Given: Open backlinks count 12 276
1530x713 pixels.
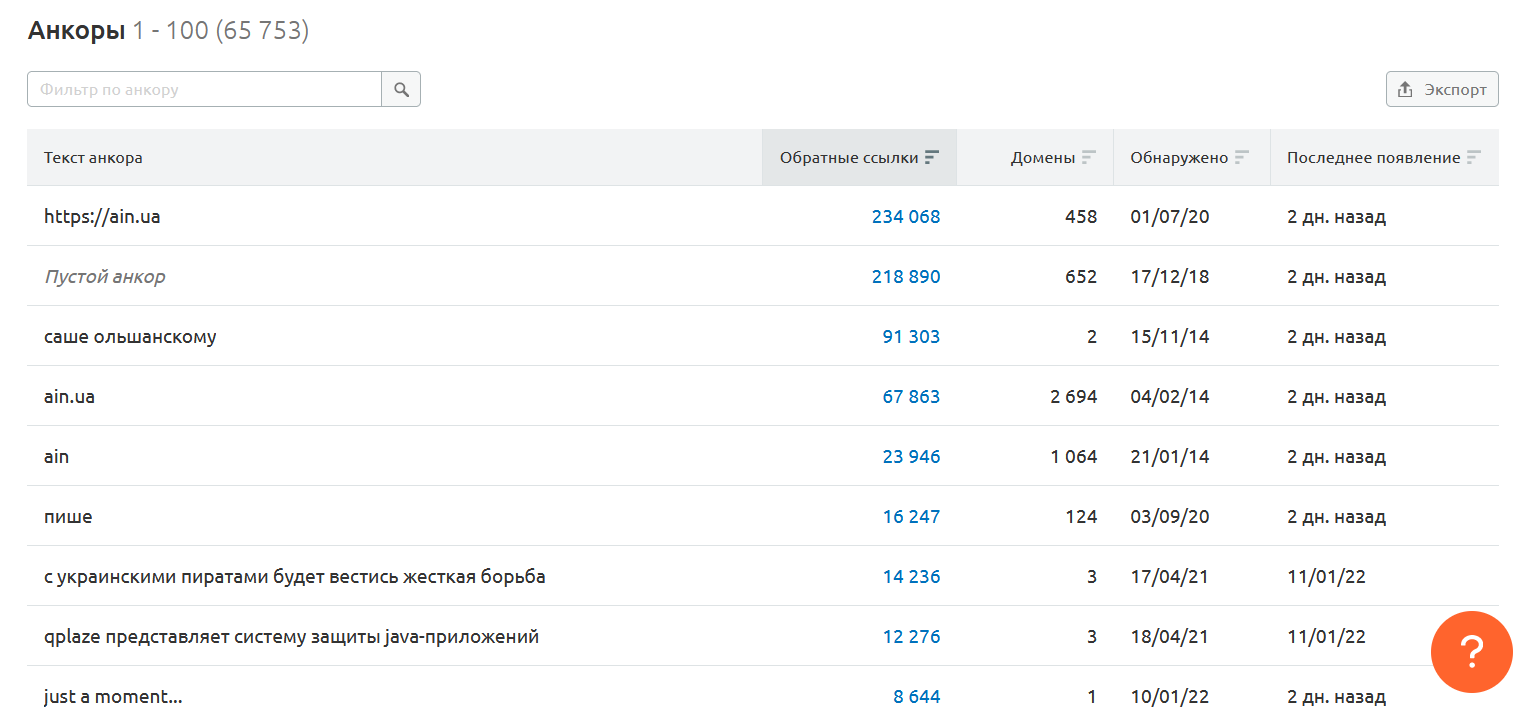Looking at the screenshot, I should [x=911, y=636].
